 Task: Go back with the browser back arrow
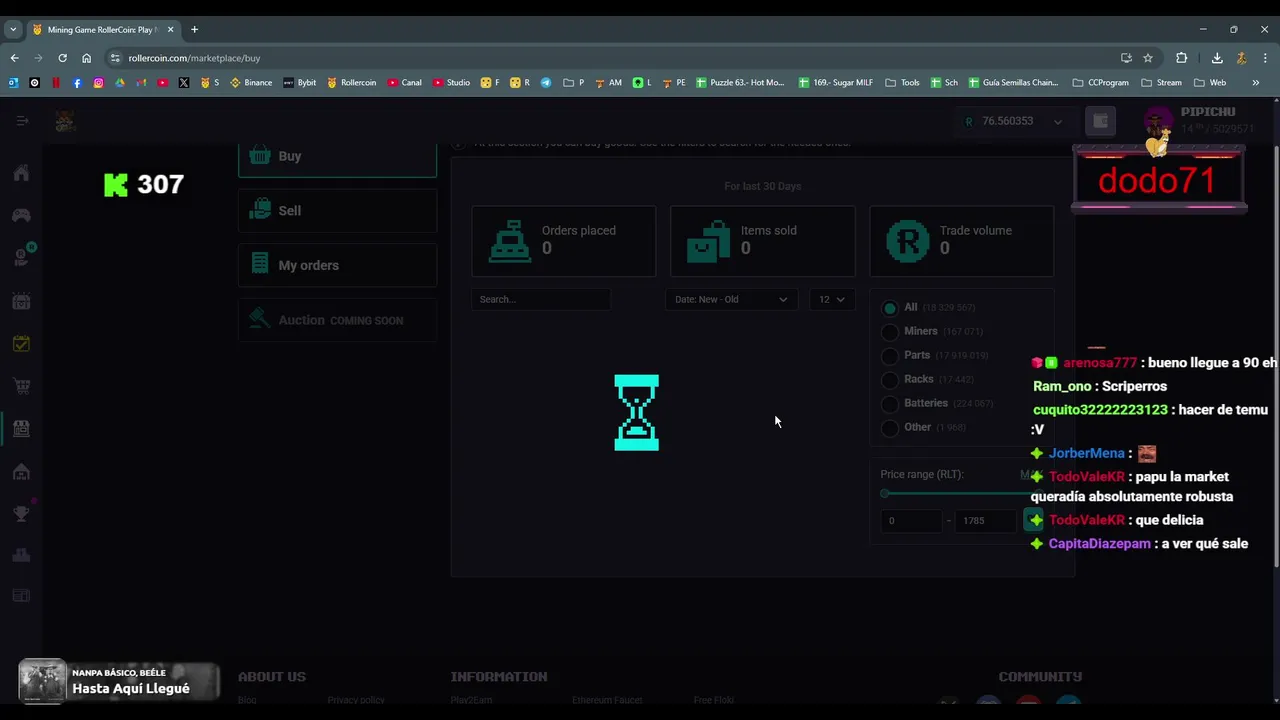[14, 58]
